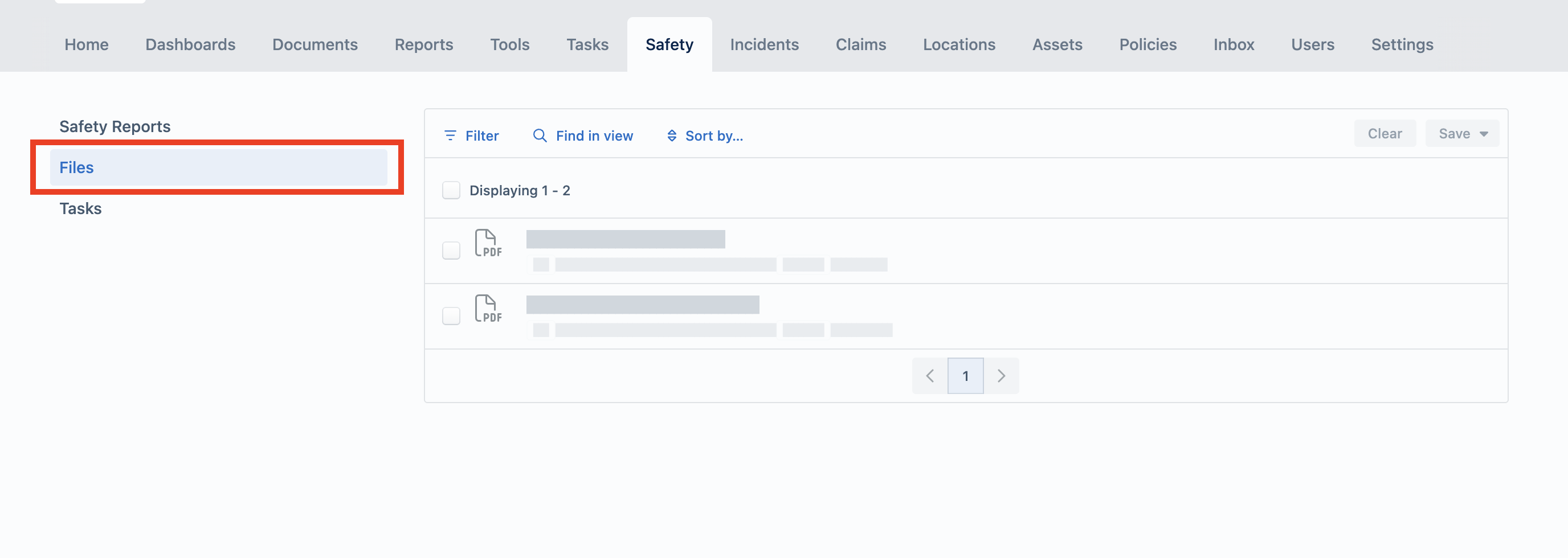Click the second PDF file icon

[488, 309]
